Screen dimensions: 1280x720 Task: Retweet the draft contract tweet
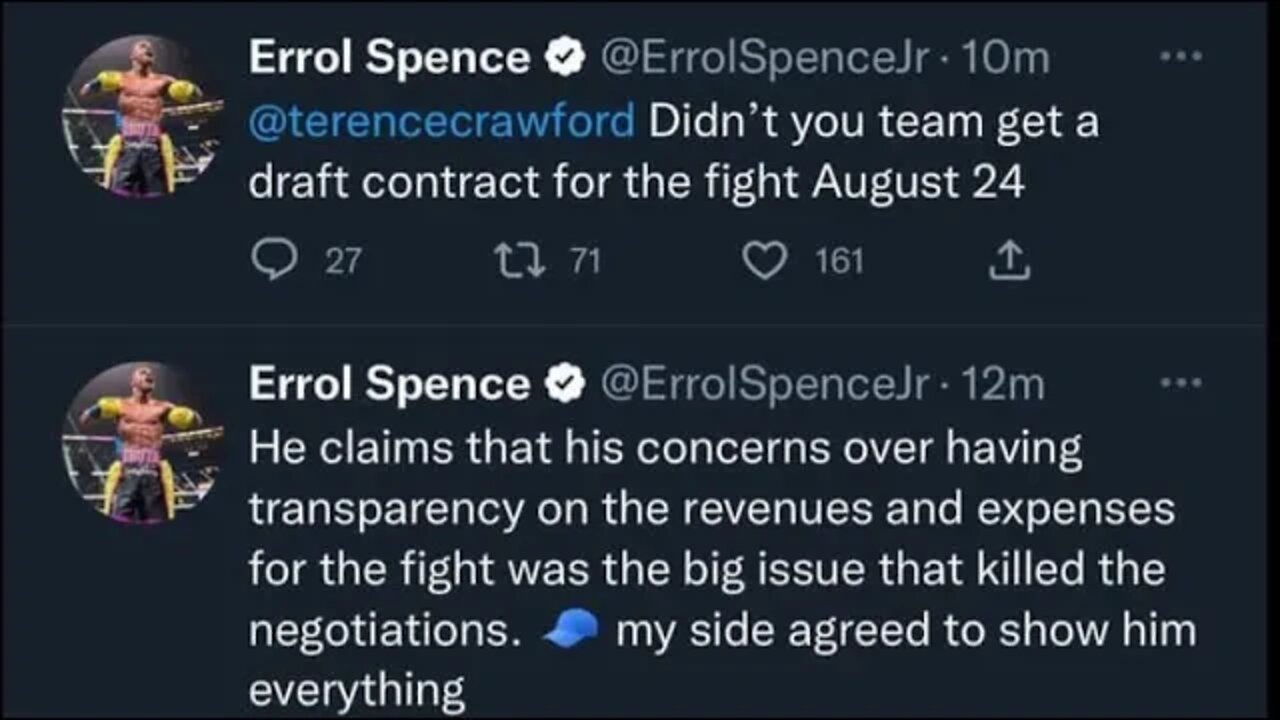(518, 262)
